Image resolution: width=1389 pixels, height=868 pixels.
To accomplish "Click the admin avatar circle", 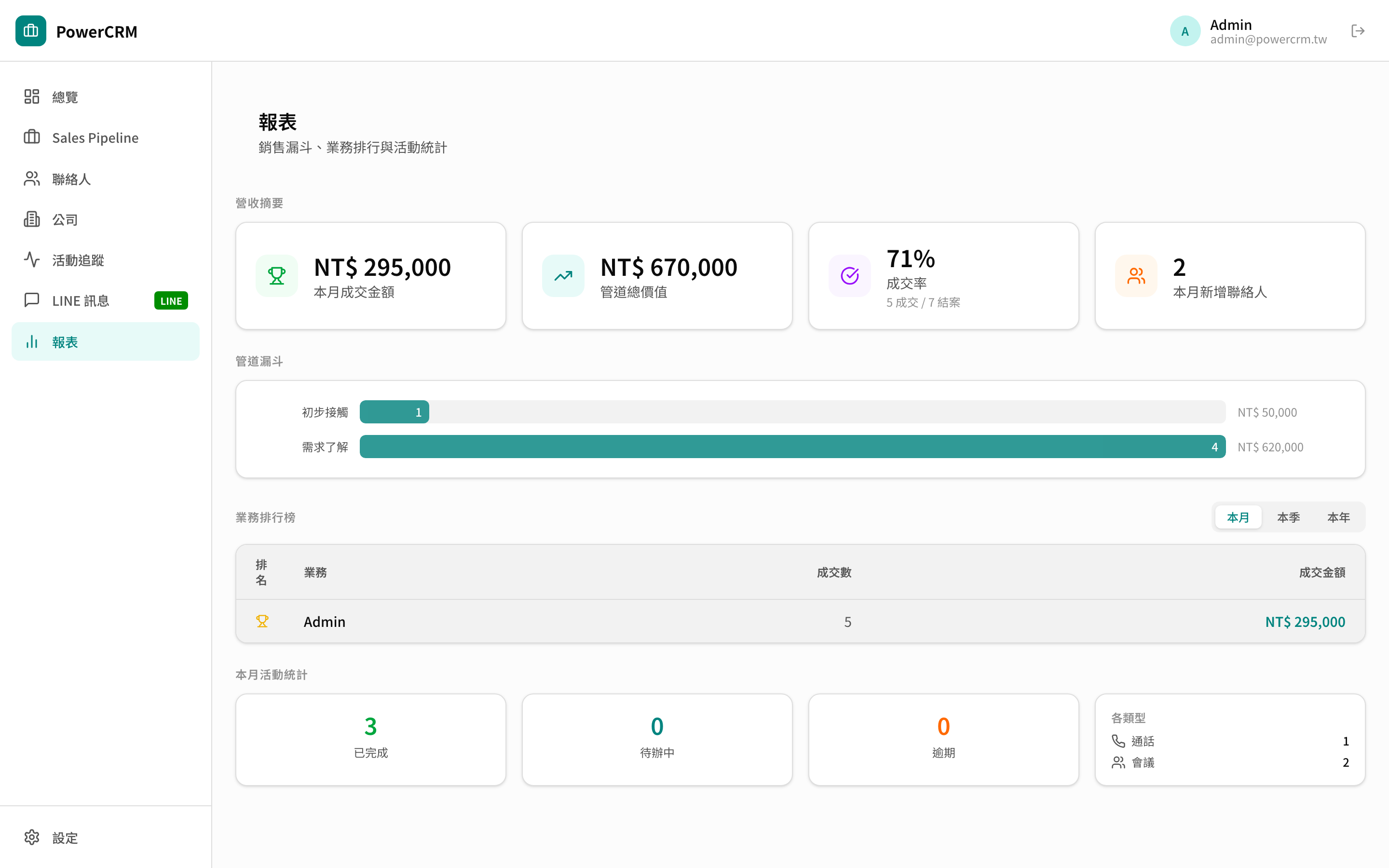I will click(1185, 31).
